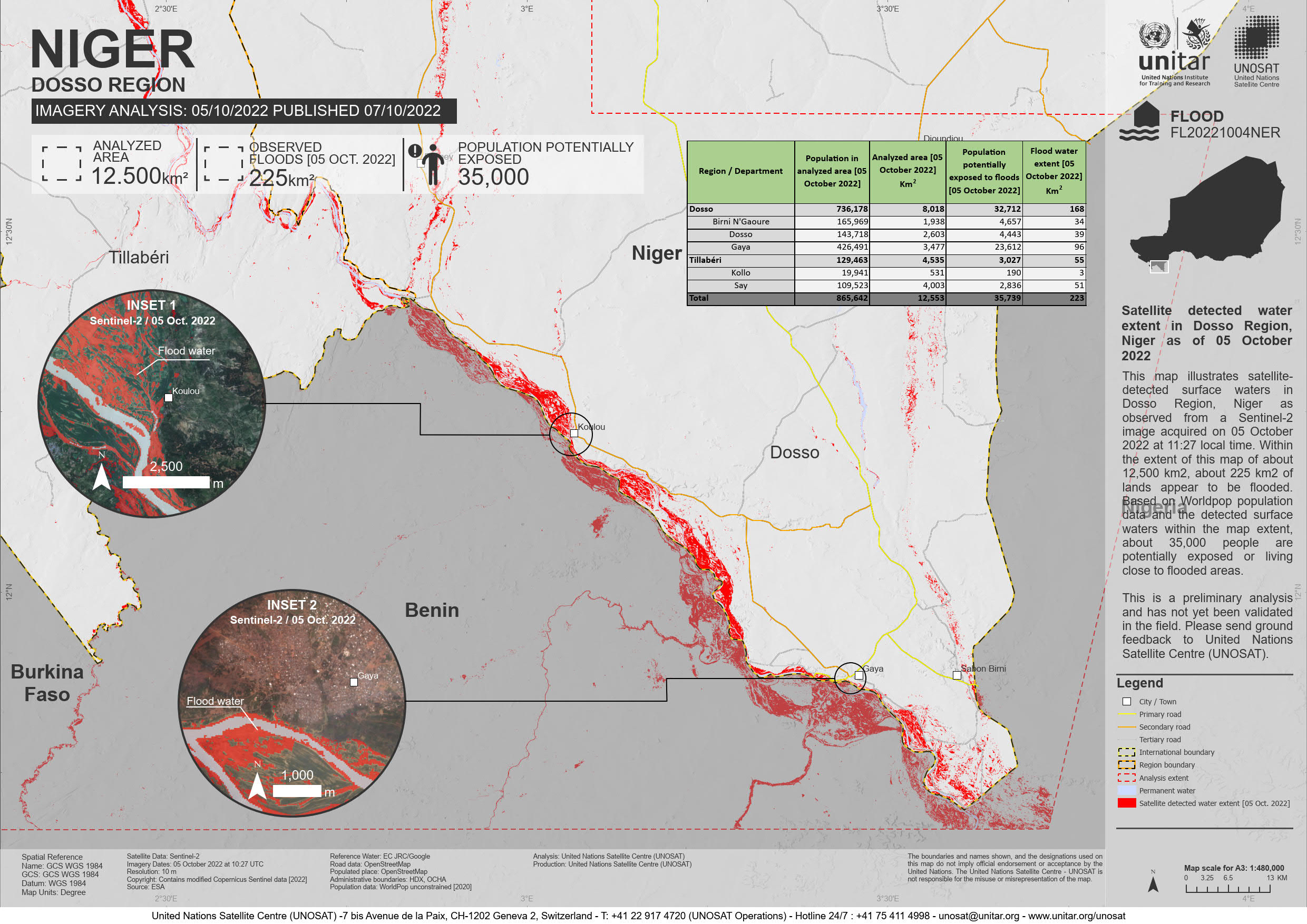Click the red satellite-detected water legend swatch
This screenshot has height=924, width=1307.
1126,803
